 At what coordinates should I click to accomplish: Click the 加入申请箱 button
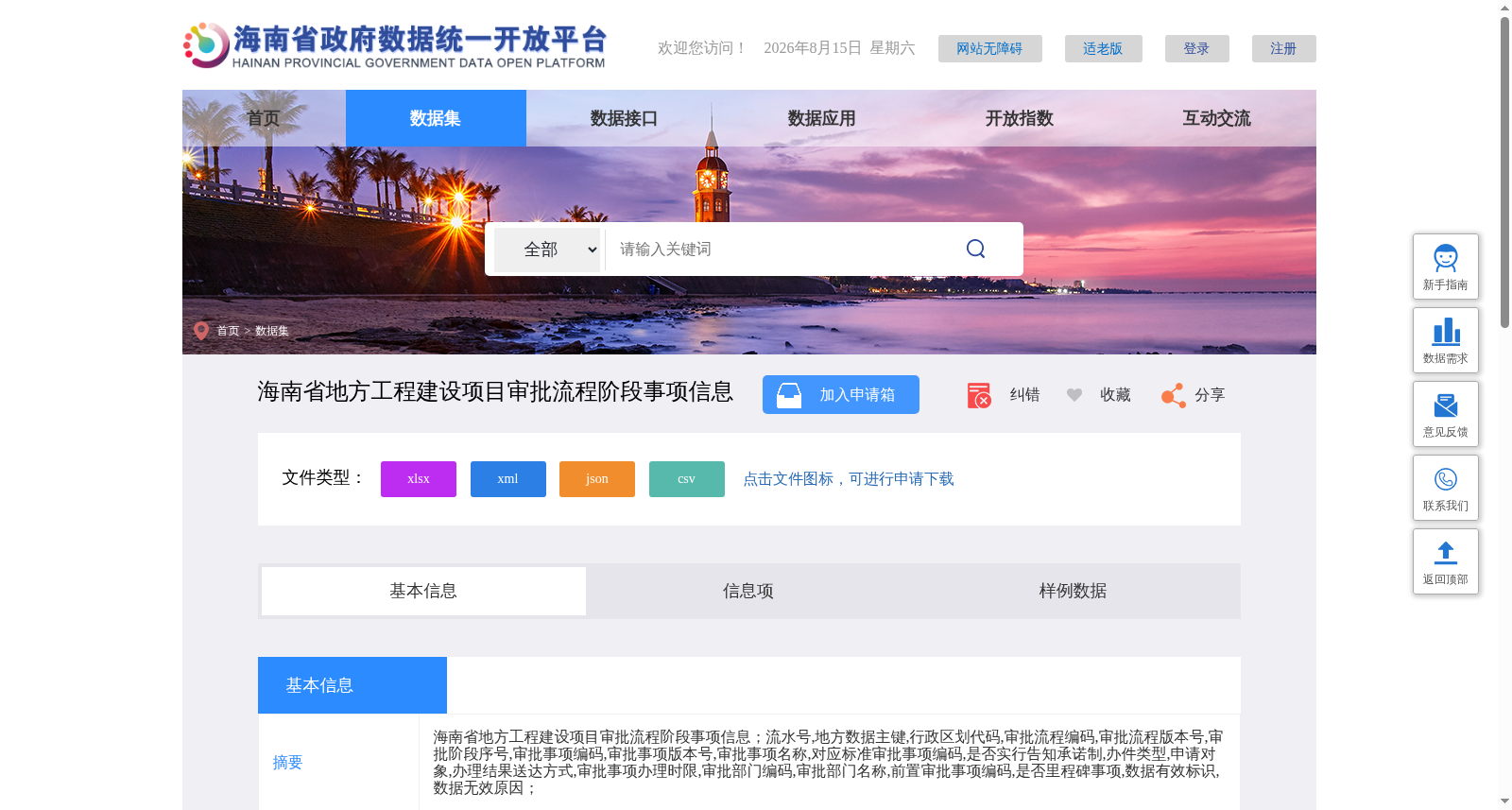point(841,395)
